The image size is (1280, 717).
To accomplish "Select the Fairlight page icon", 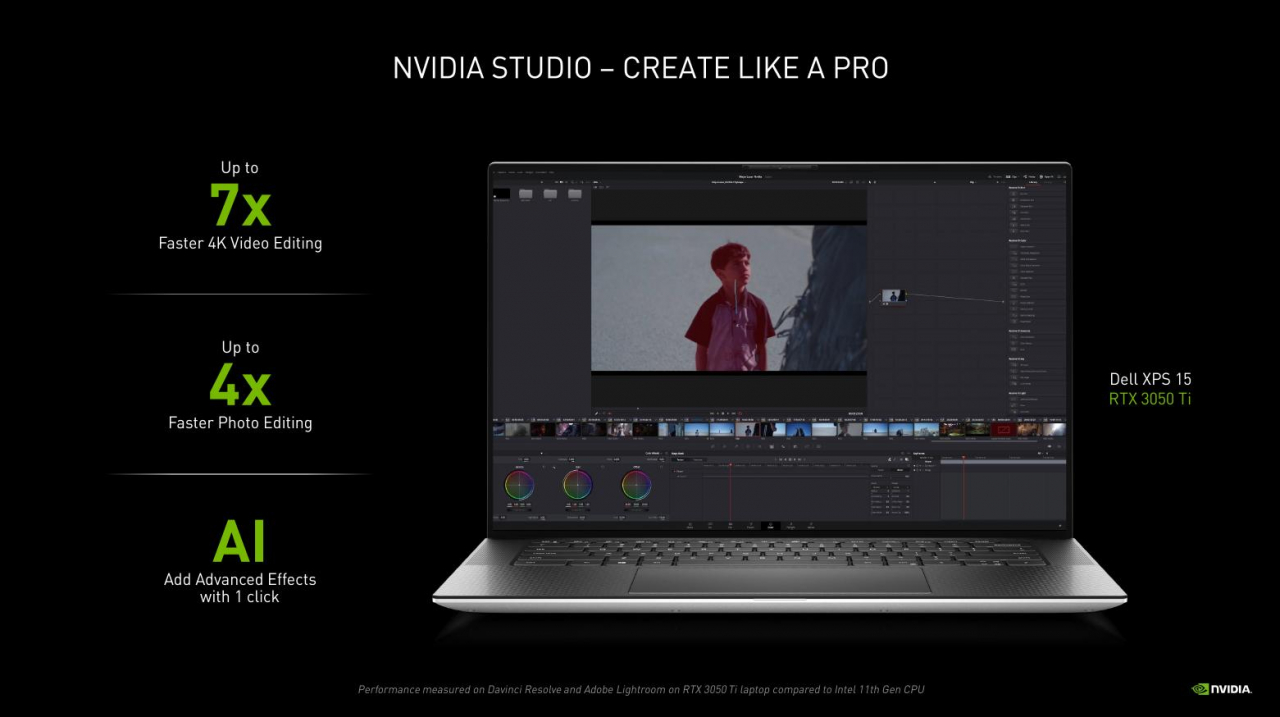I will 792,525.
